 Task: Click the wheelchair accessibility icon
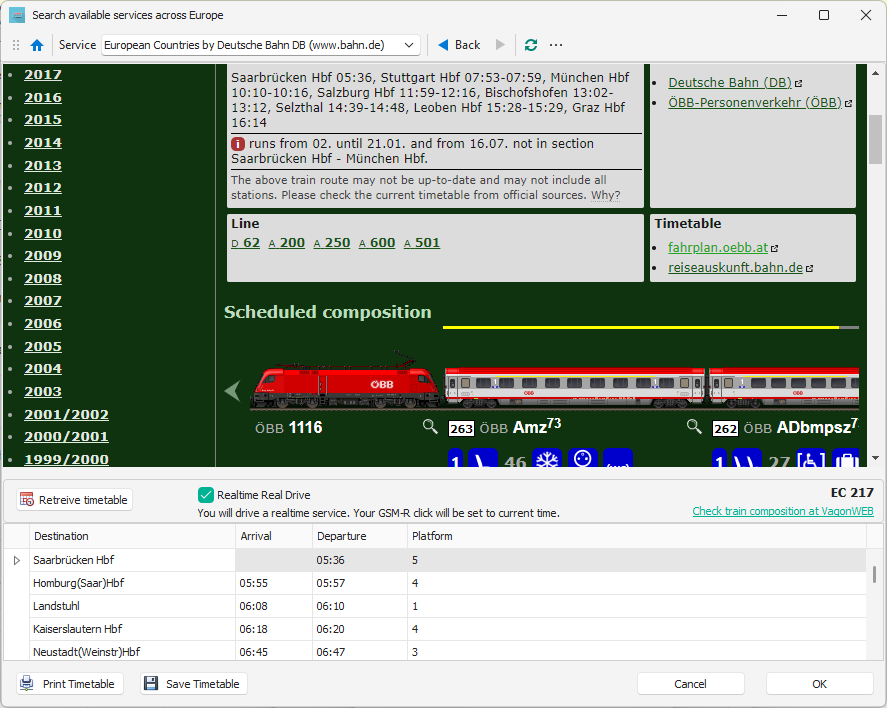(811, 458)
